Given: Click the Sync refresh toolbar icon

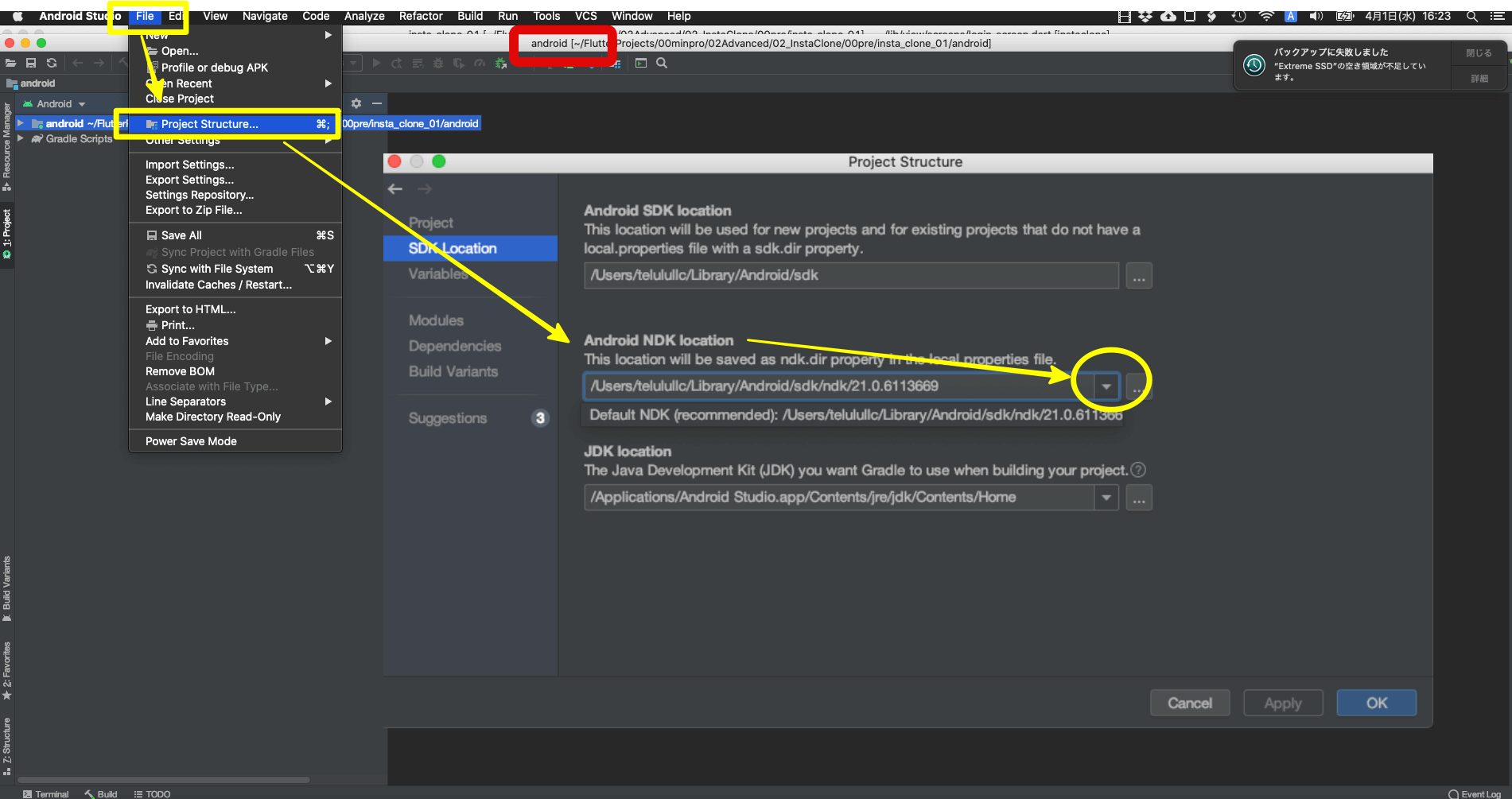Looking at the screenshot, I should 52,63.
